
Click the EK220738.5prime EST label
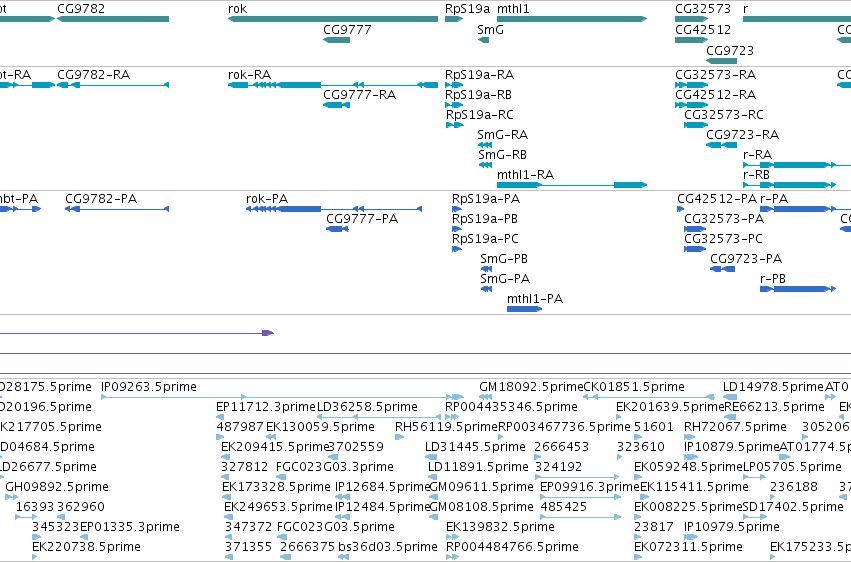86,547
